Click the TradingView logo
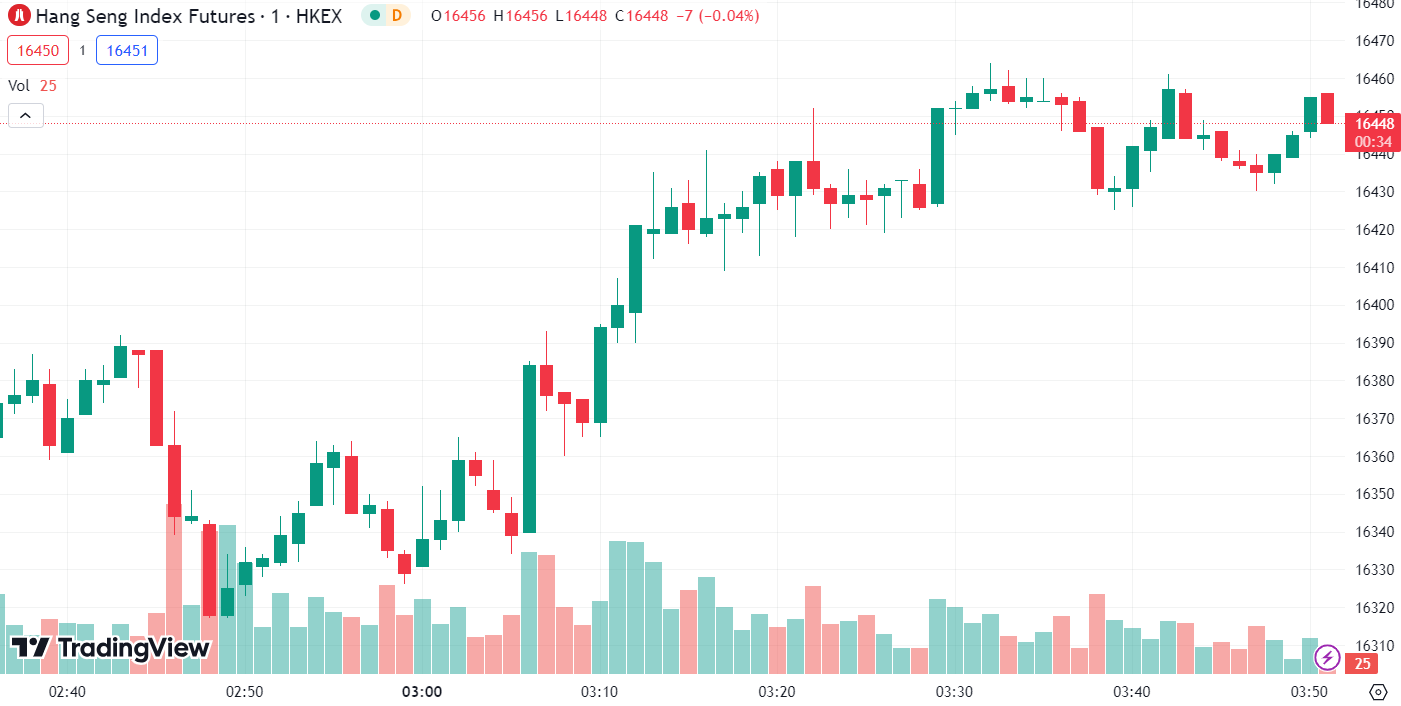Screen dimensions: 1401x706 [x=111, y=648]
